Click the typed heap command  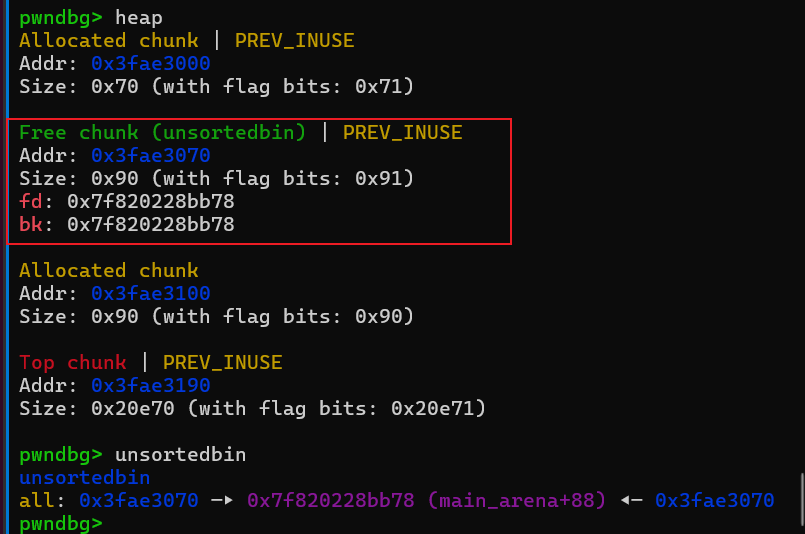coord(138,18)
